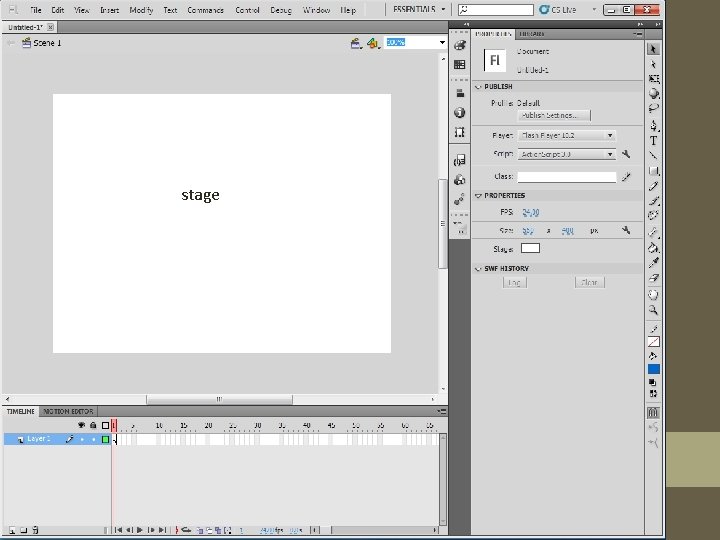The width and height of the screenshot is (720, 540).
Task: Open the Motion Presets panel icon
Action: [x=460, y=199]
